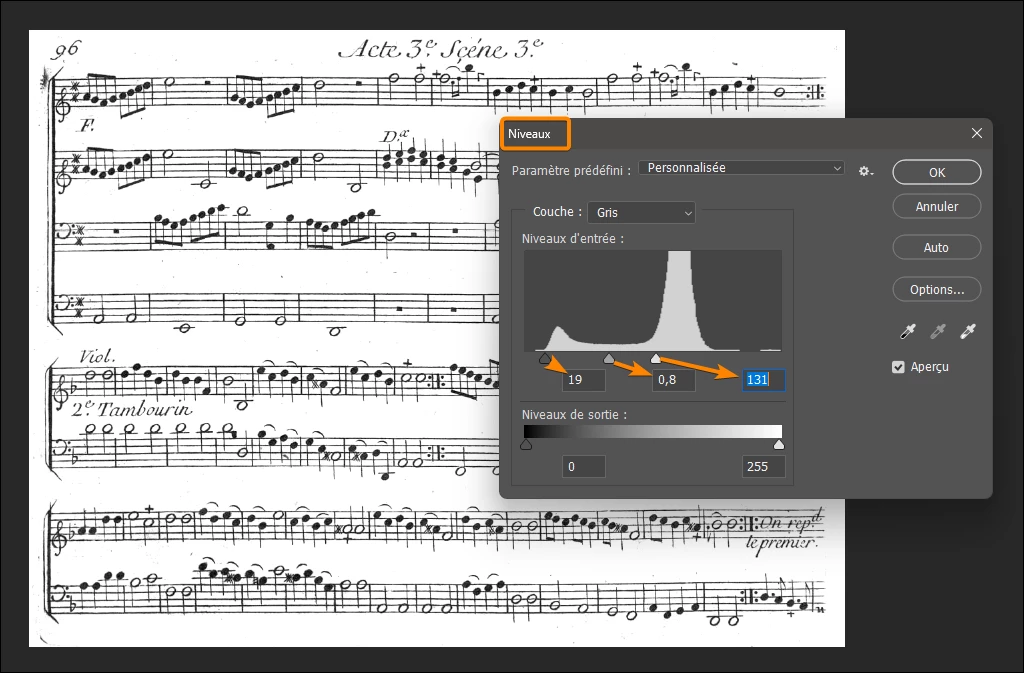Click the OK button
This screenshot has width=1024, height=673.
tap(936, 172)
